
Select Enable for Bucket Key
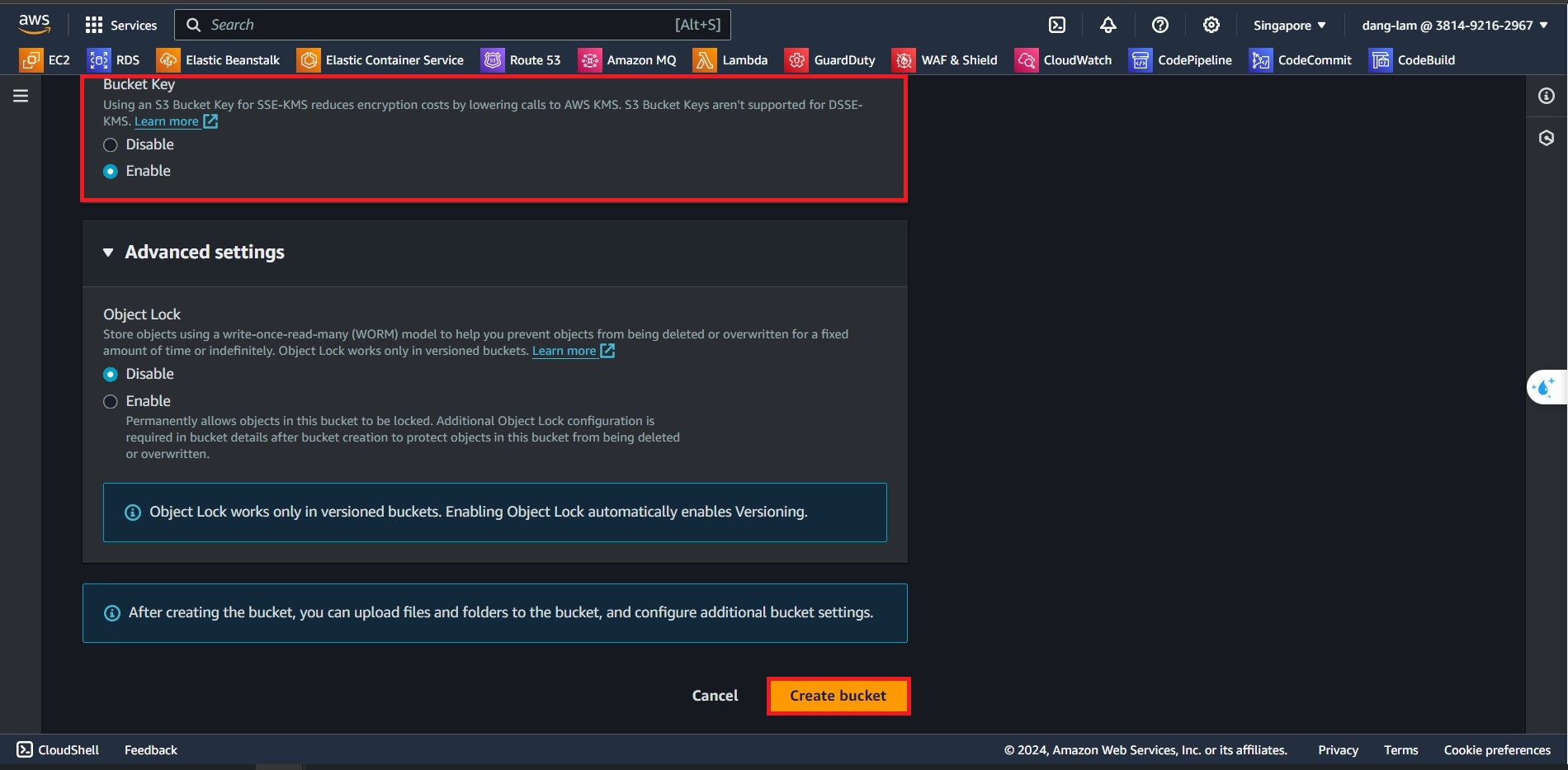coord(111,172)
